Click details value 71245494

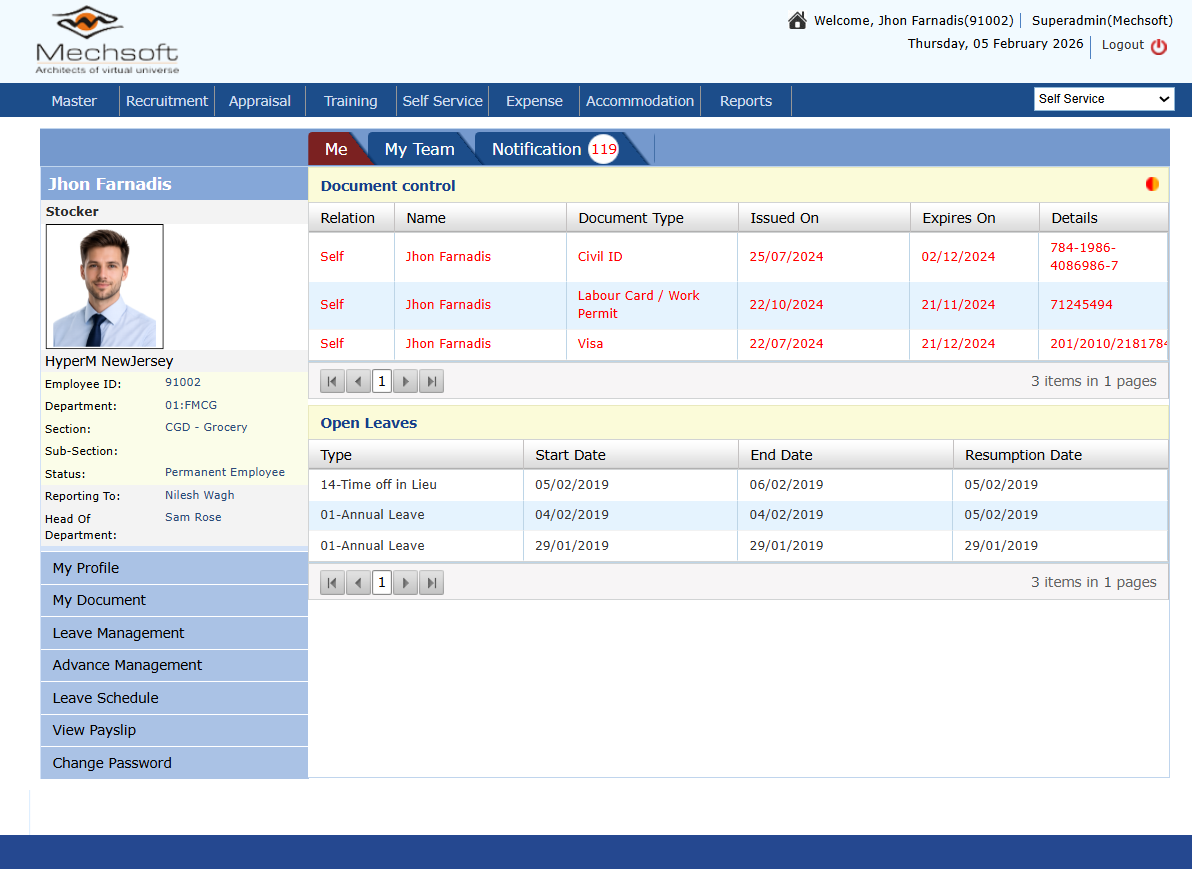(1081, 305)
